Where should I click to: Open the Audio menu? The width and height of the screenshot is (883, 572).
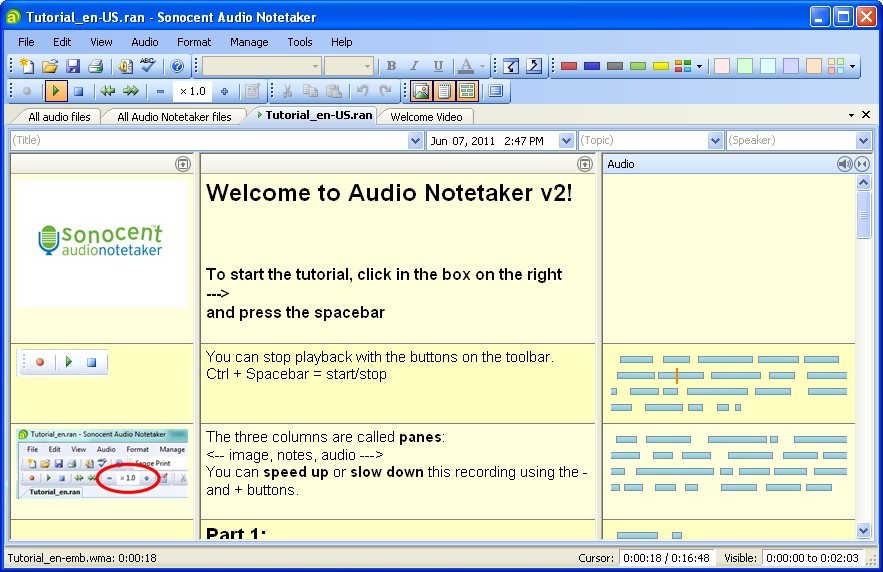tap(145, 42)
